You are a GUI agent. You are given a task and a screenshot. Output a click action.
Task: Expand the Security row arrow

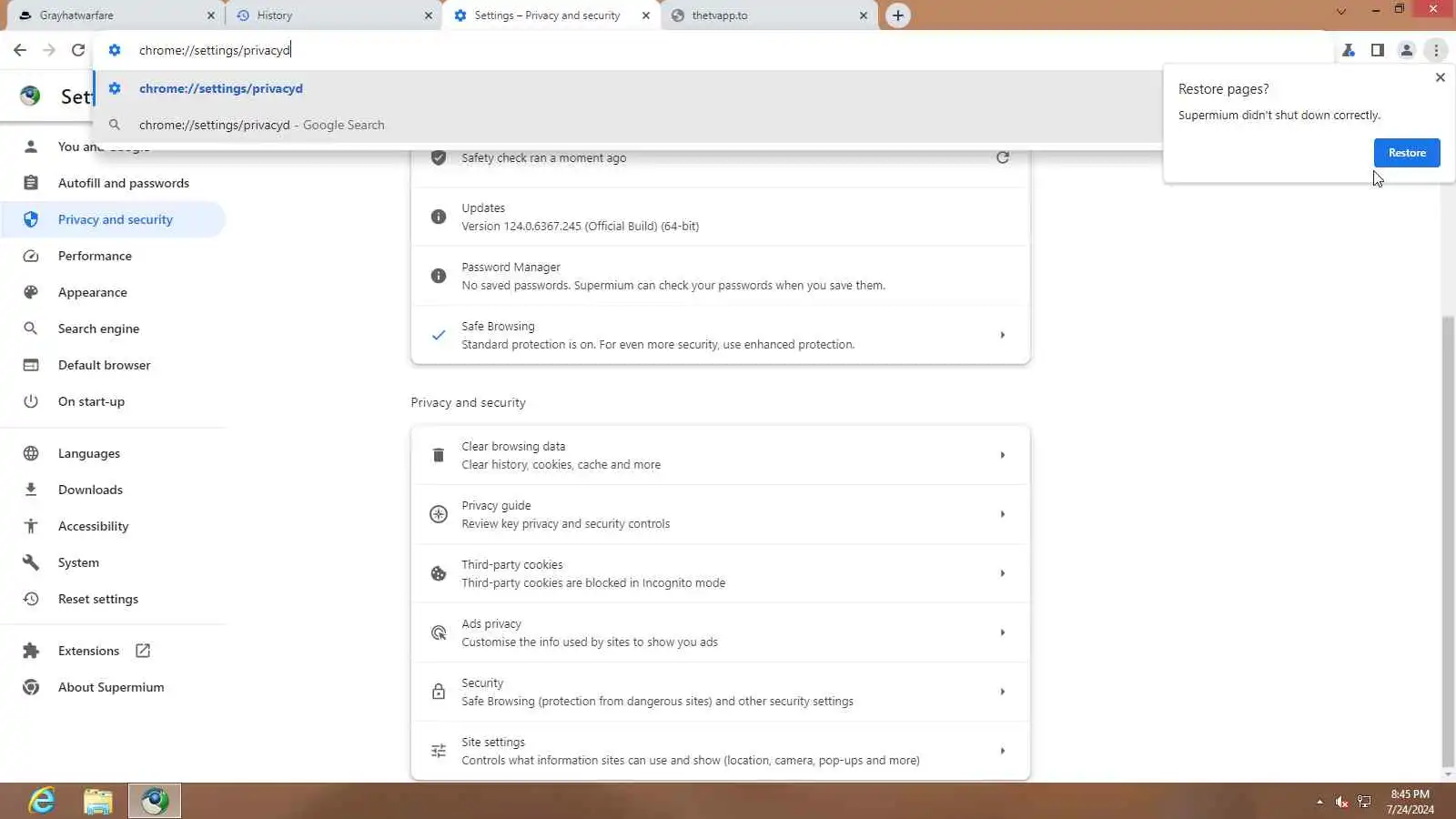(x=1003, y=692)
